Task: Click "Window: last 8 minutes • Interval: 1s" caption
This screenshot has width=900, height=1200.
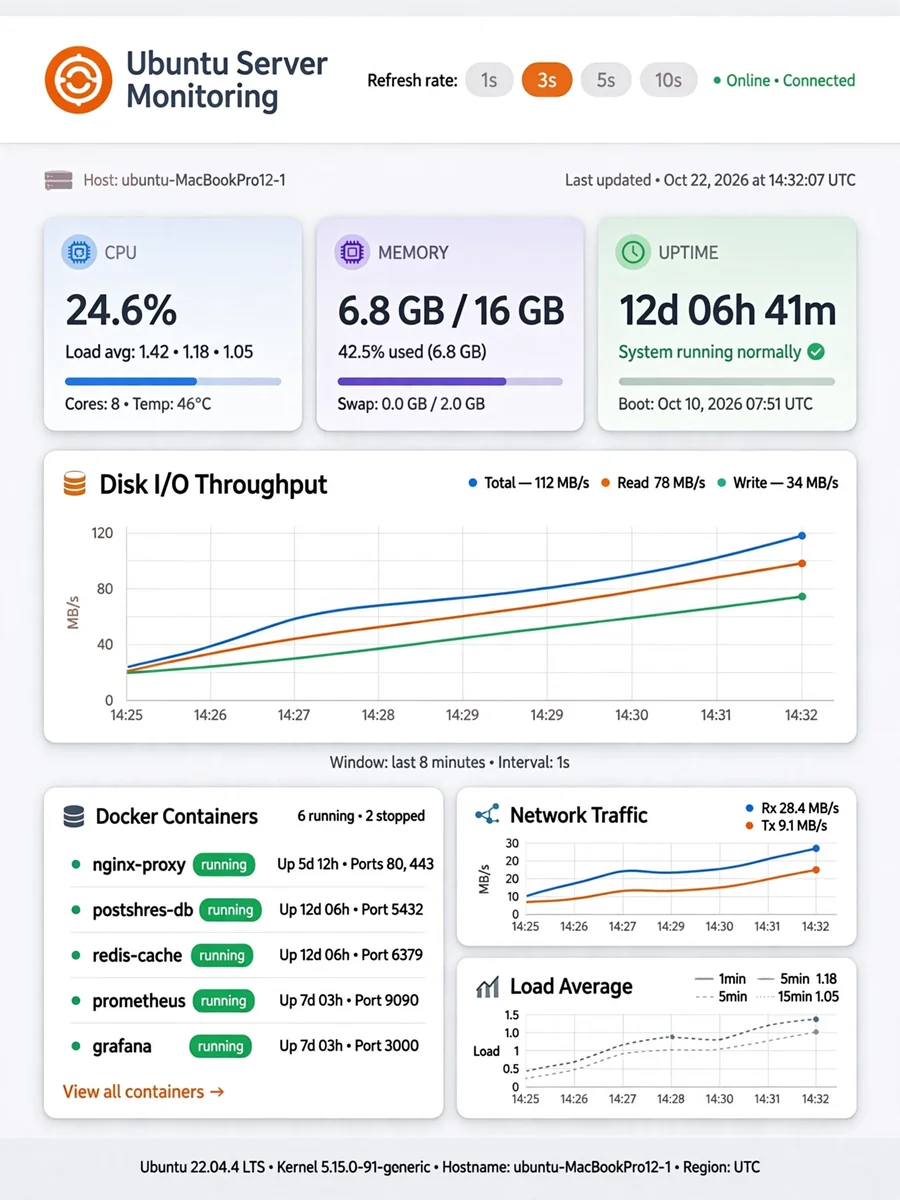Action: 450,762
